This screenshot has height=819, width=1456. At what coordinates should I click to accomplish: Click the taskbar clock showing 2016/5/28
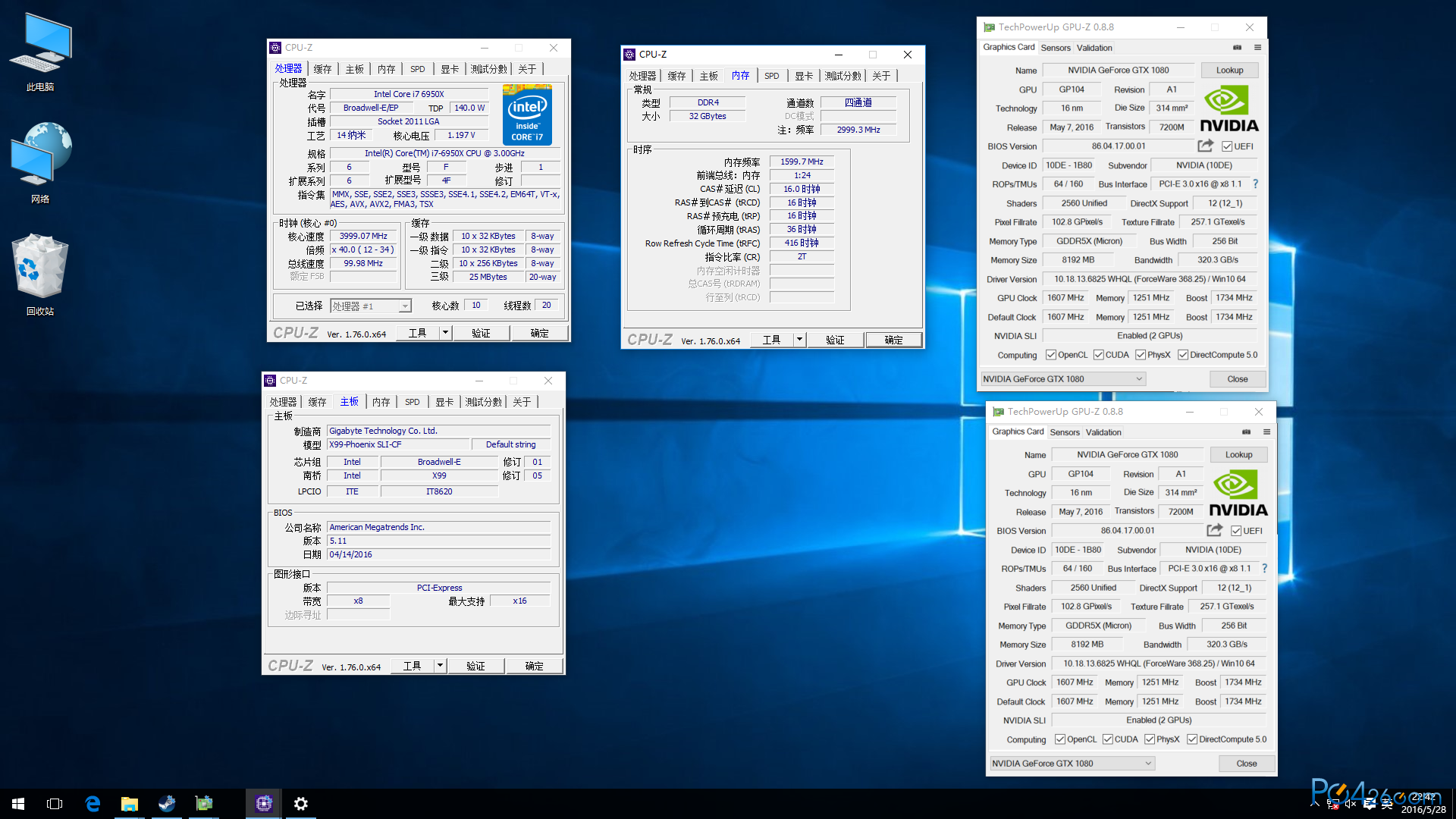click(1423, 804)
